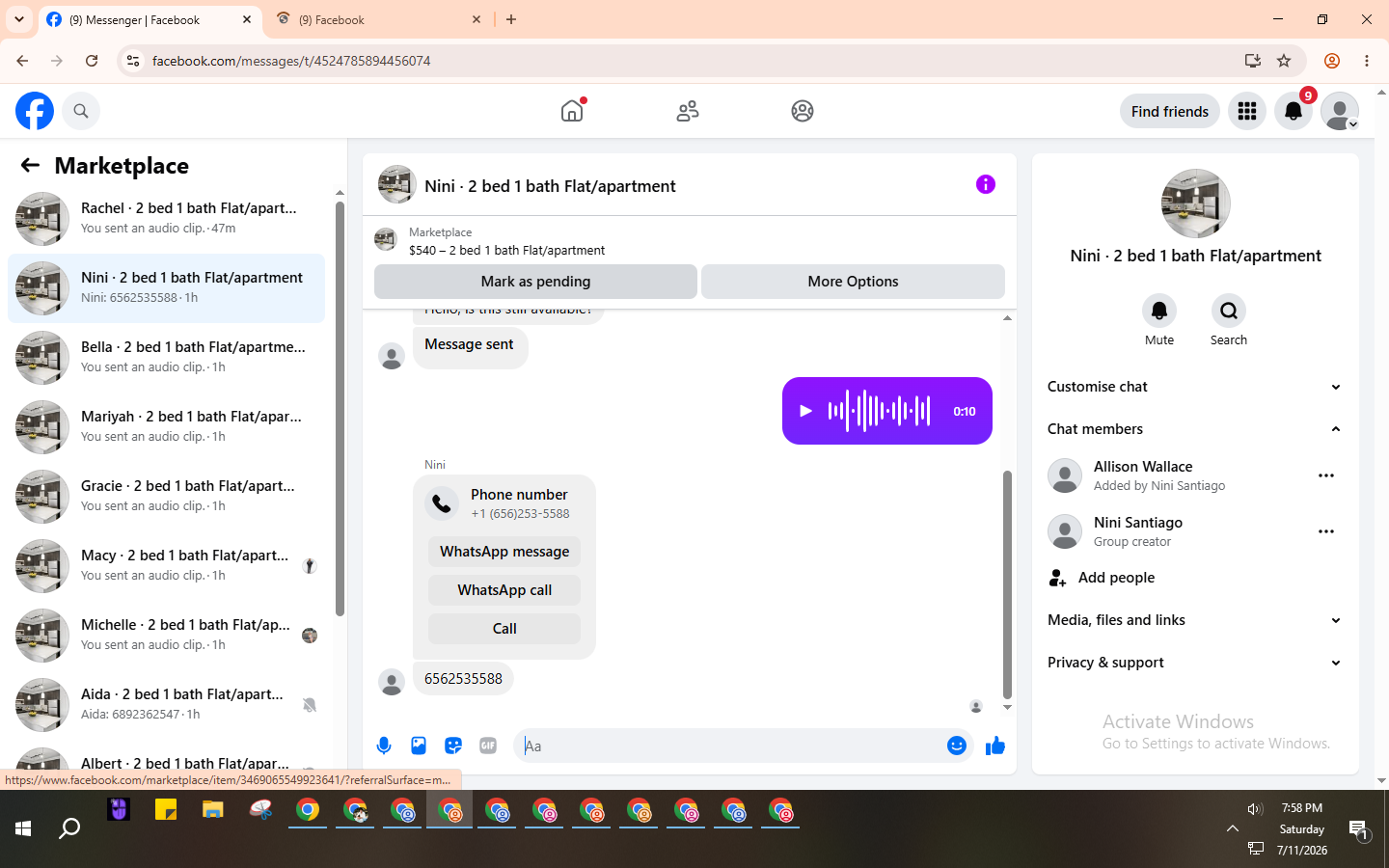
Task: Bookmark this page star icon
Action: [1284, 61]
